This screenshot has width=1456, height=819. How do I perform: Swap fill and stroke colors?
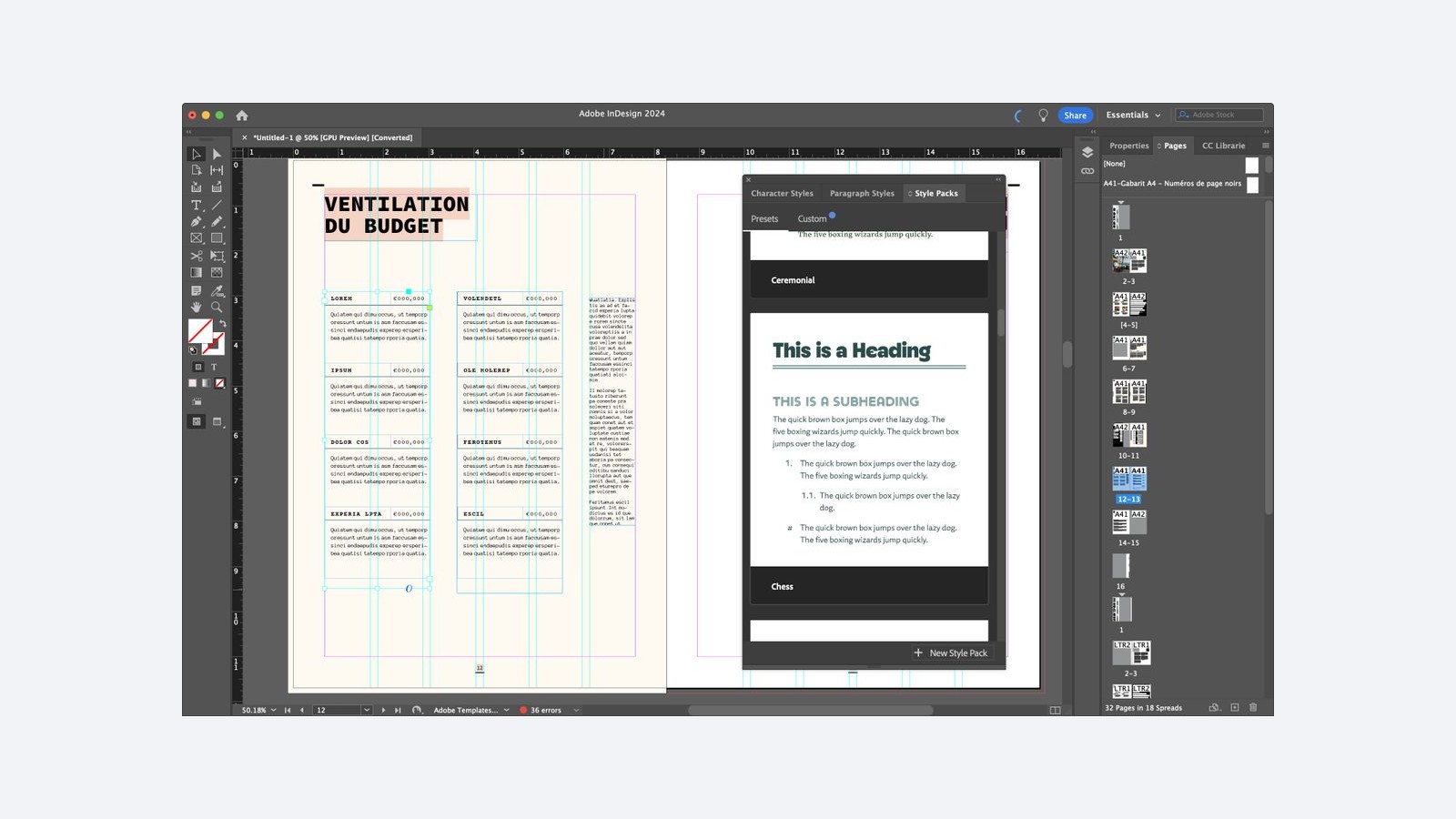(222, 324)
